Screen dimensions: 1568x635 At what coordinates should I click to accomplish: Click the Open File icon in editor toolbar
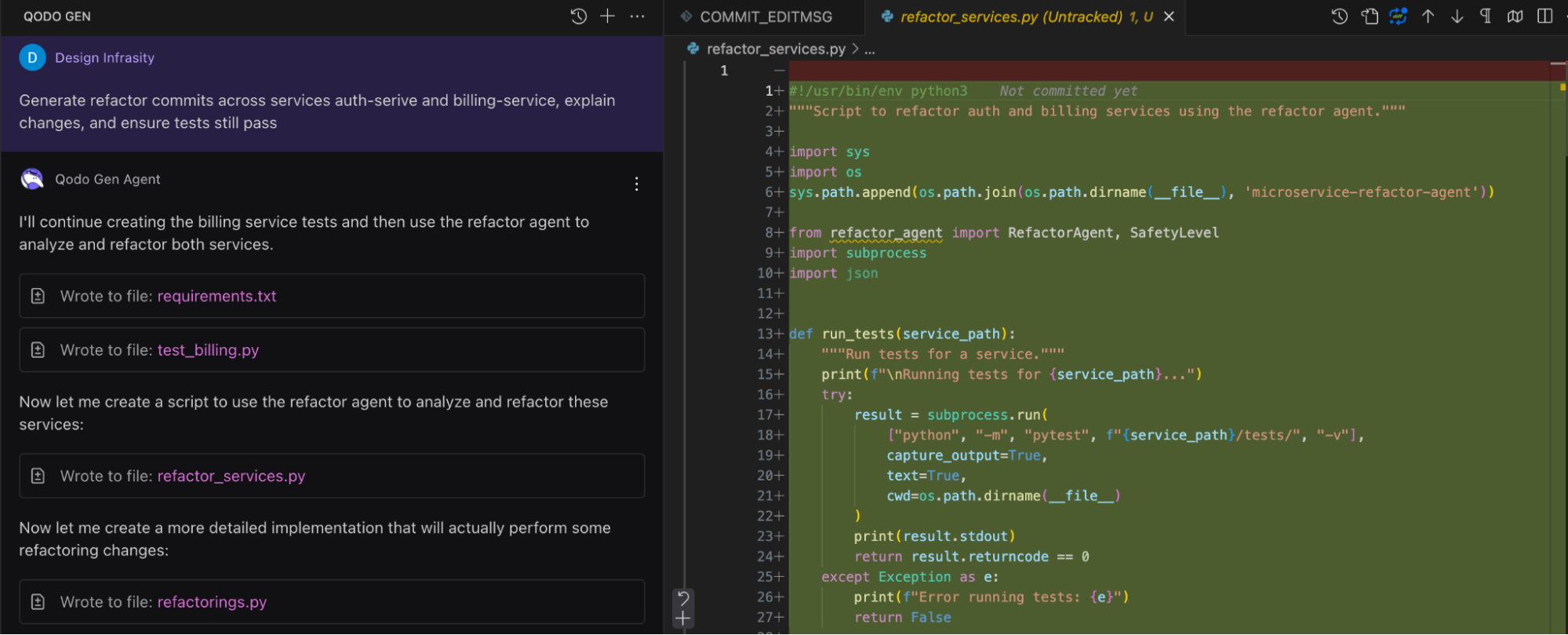pos(1370,16)
